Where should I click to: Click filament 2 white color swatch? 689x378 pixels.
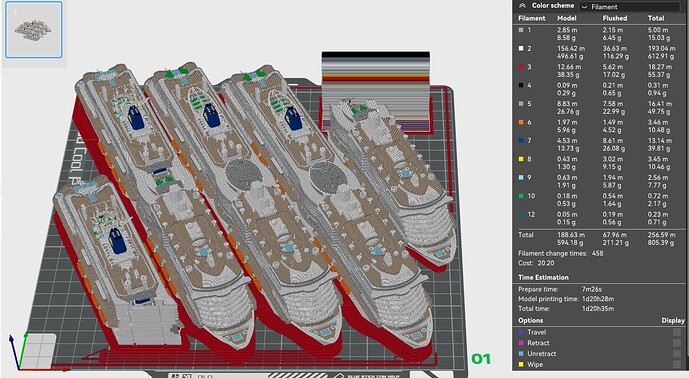pos(521,49)
